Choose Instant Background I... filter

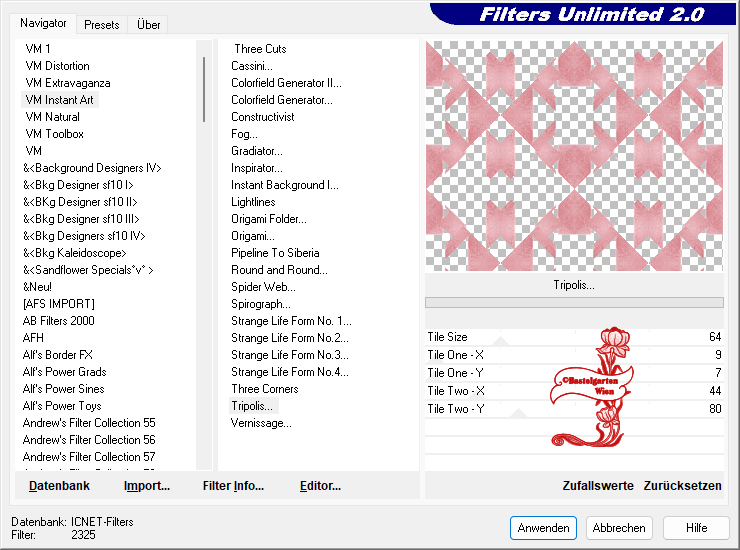pos(285,185)
